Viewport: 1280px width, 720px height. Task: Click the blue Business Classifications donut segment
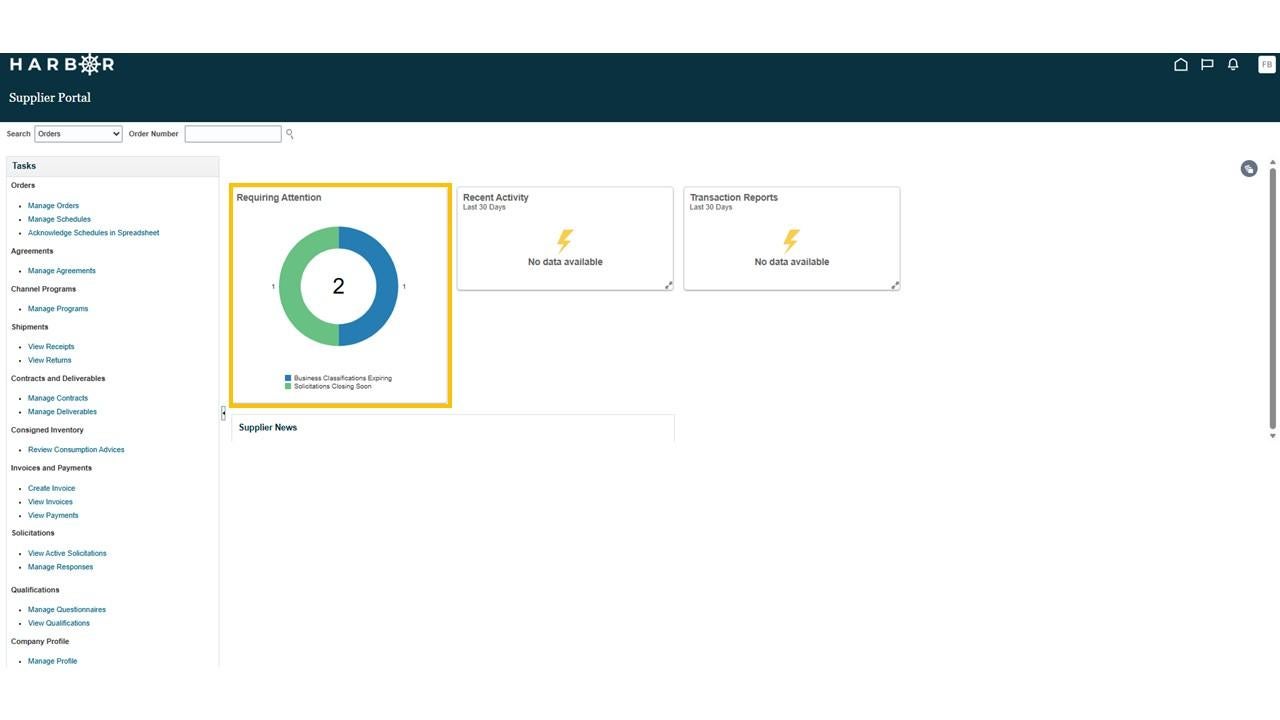point(387,286)
